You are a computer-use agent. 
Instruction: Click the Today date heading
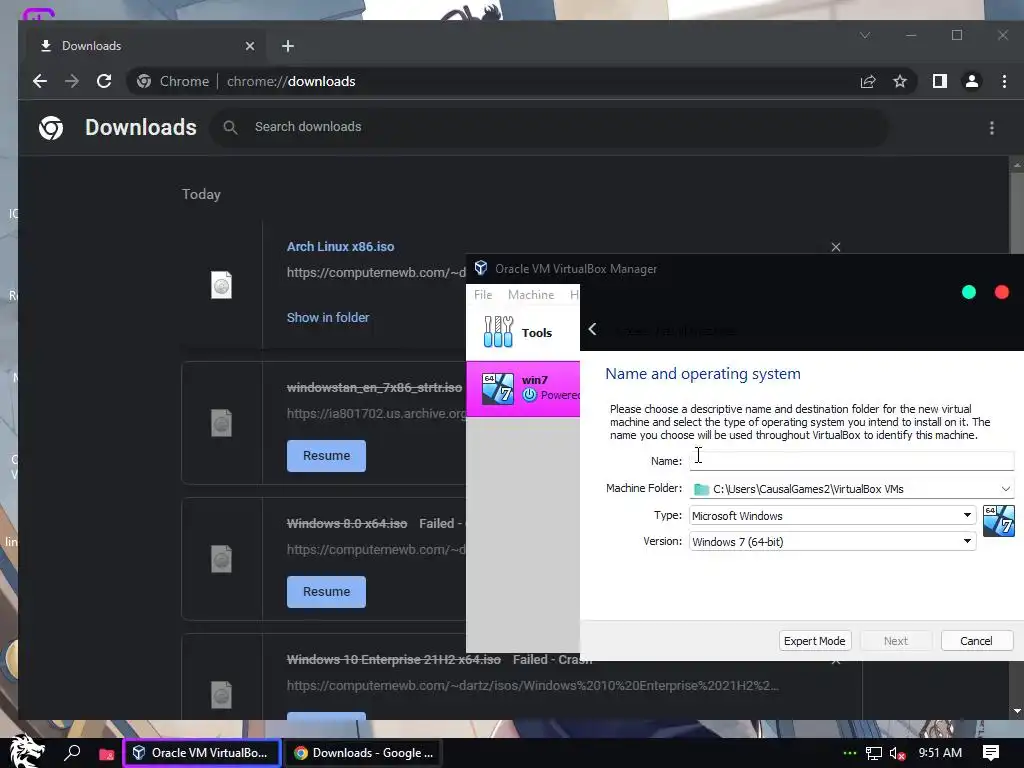[201, 194]
